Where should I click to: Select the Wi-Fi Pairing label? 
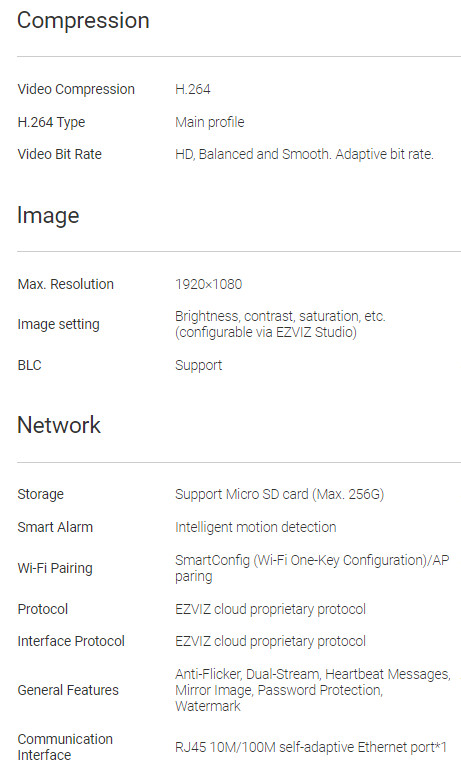(x=55, y=568)
